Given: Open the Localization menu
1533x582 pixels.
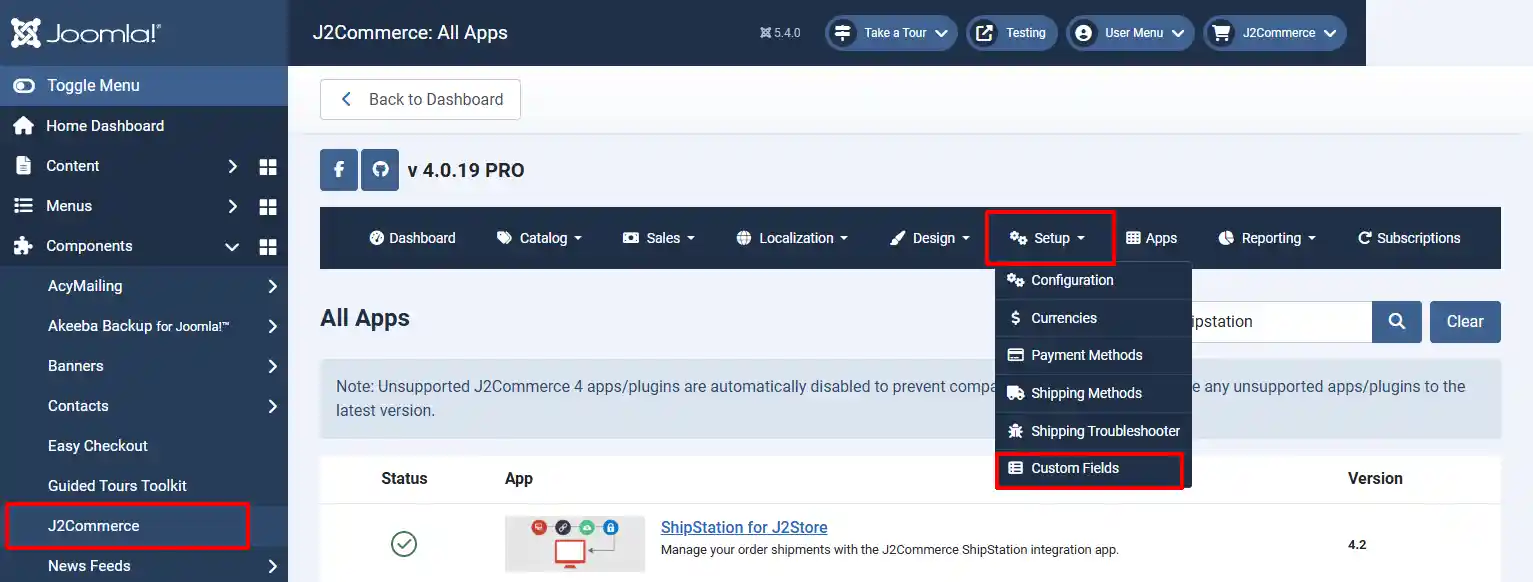Looking at the screenshot, I should [792, 238].
